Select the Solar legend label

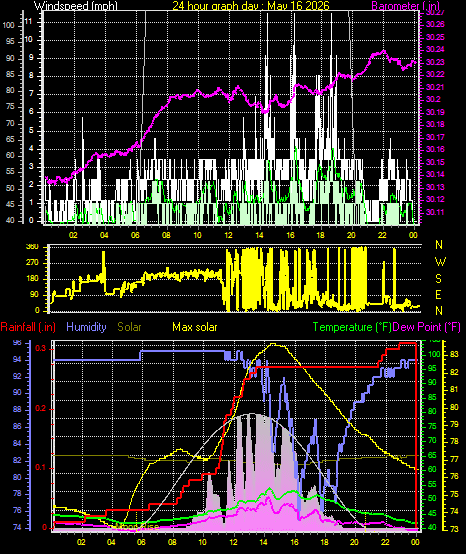[129, 327]
